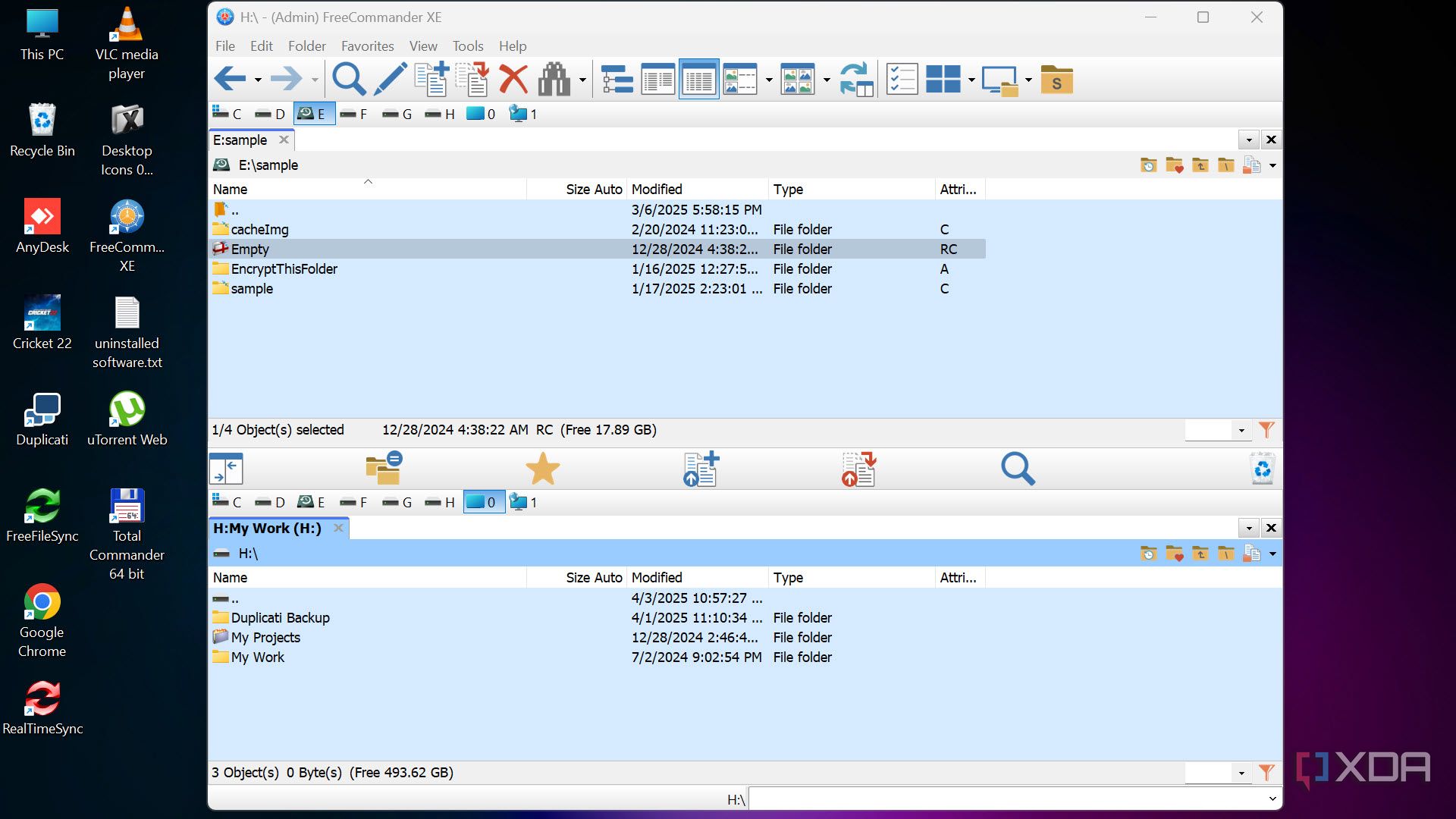Click the swap panels icon in middle toolbar

pos(226,469)
